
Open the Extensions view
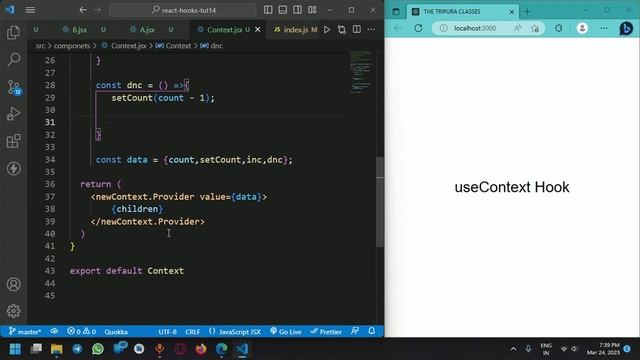[13, 141]
